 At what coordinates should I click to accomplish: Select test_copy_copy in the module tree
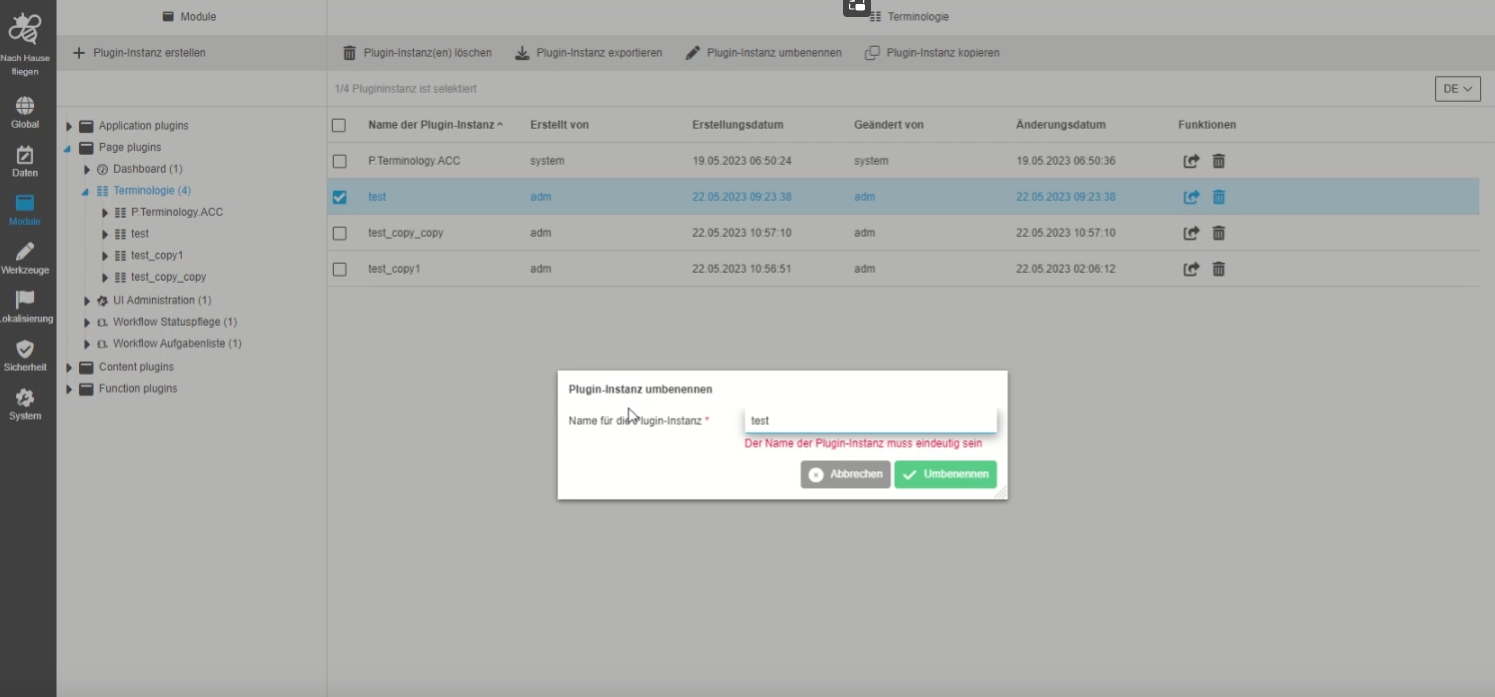click(168, 277)
